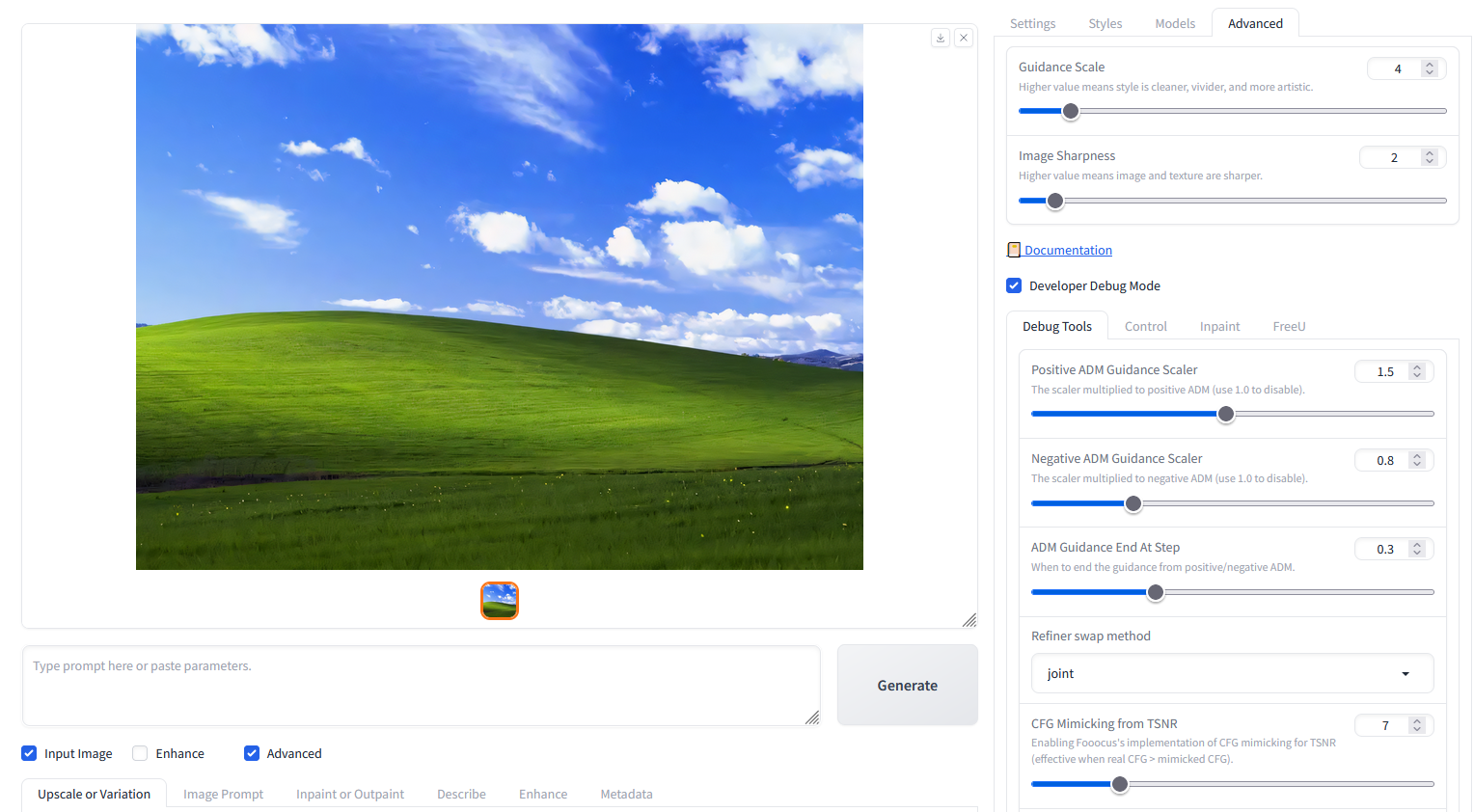Image resolution: width=1474 pixels, height=812 pixels.
Task: Adjust the Guidance Scale slider
Action: tap(1232, 111)
